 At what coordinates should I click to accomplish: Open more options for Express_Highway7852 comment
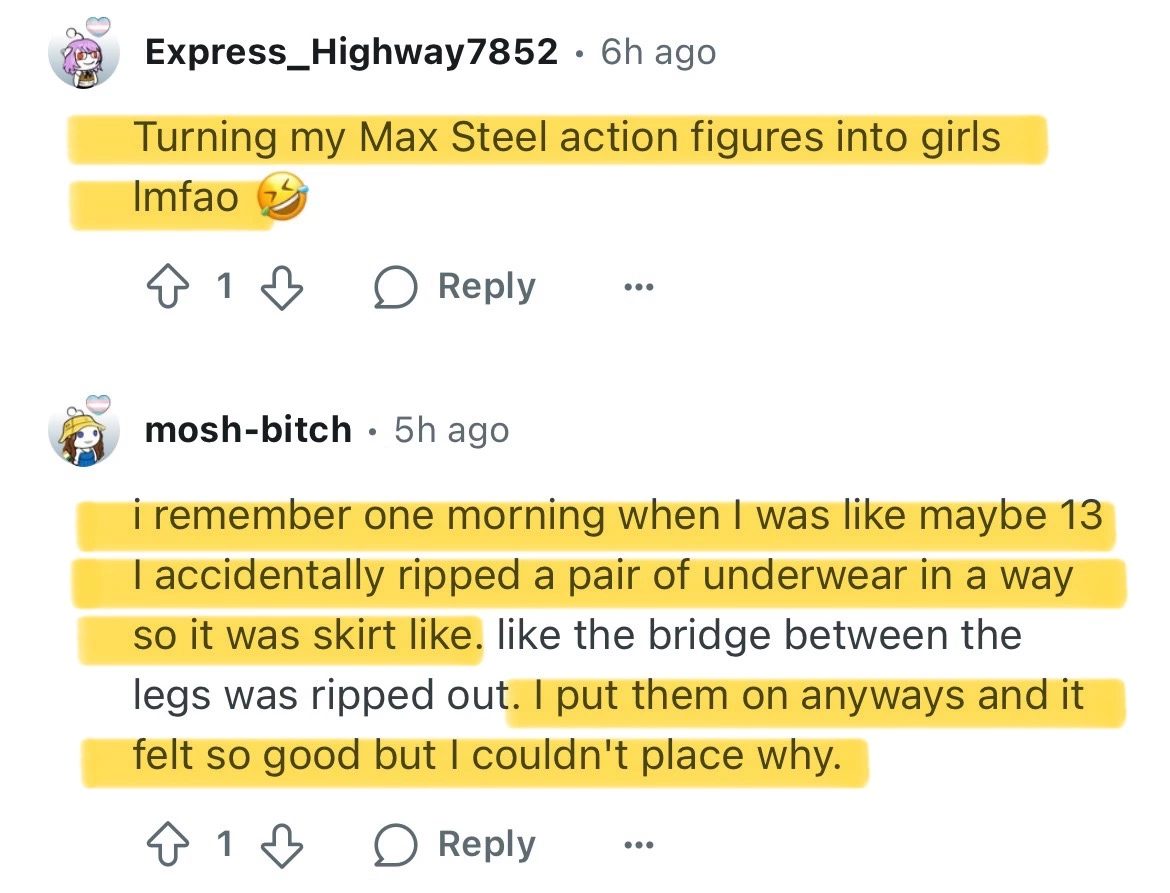(x=637, y=288)
